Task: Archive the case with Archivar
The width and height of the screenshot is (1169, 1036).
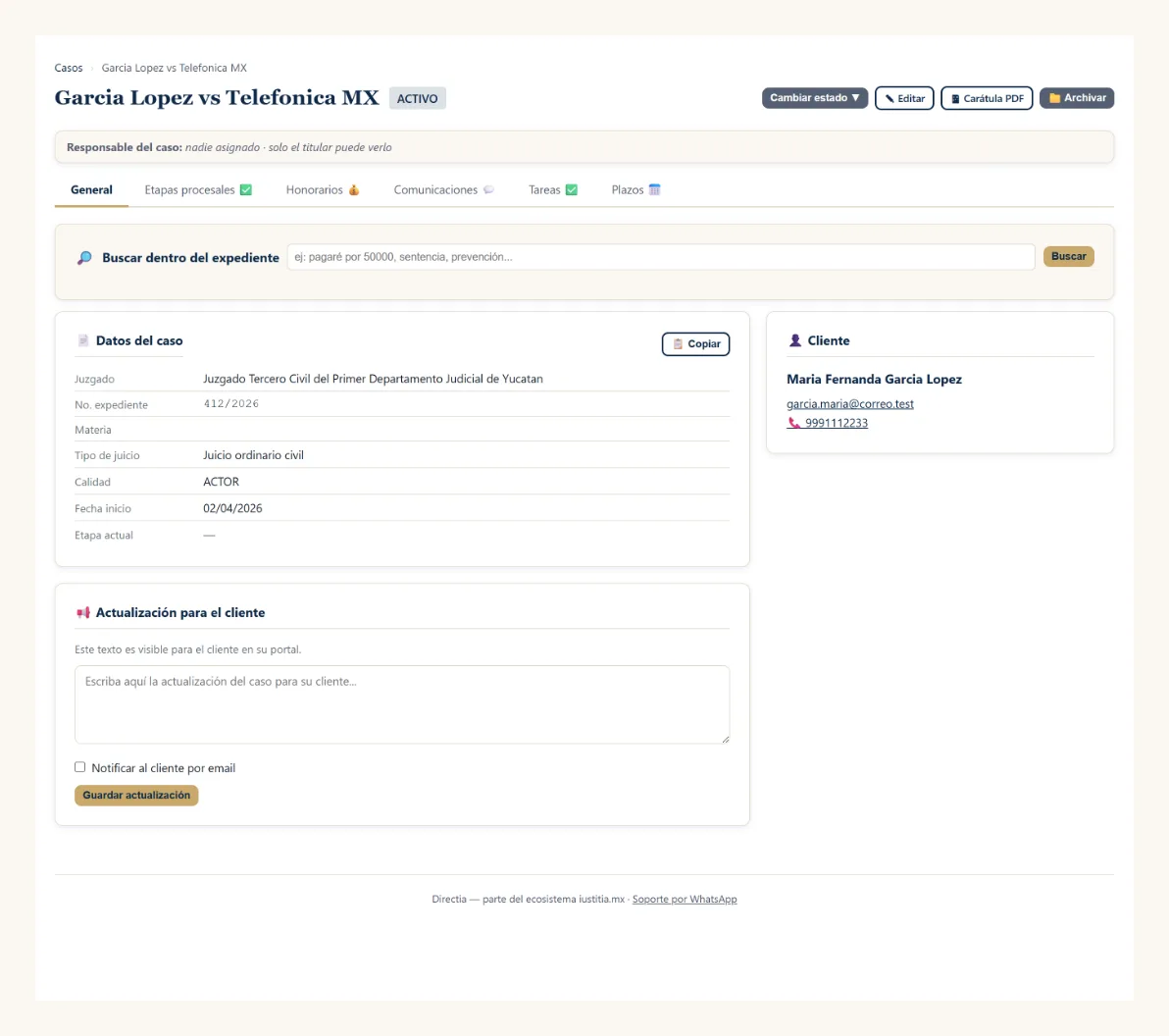Action: [1077, 98]
